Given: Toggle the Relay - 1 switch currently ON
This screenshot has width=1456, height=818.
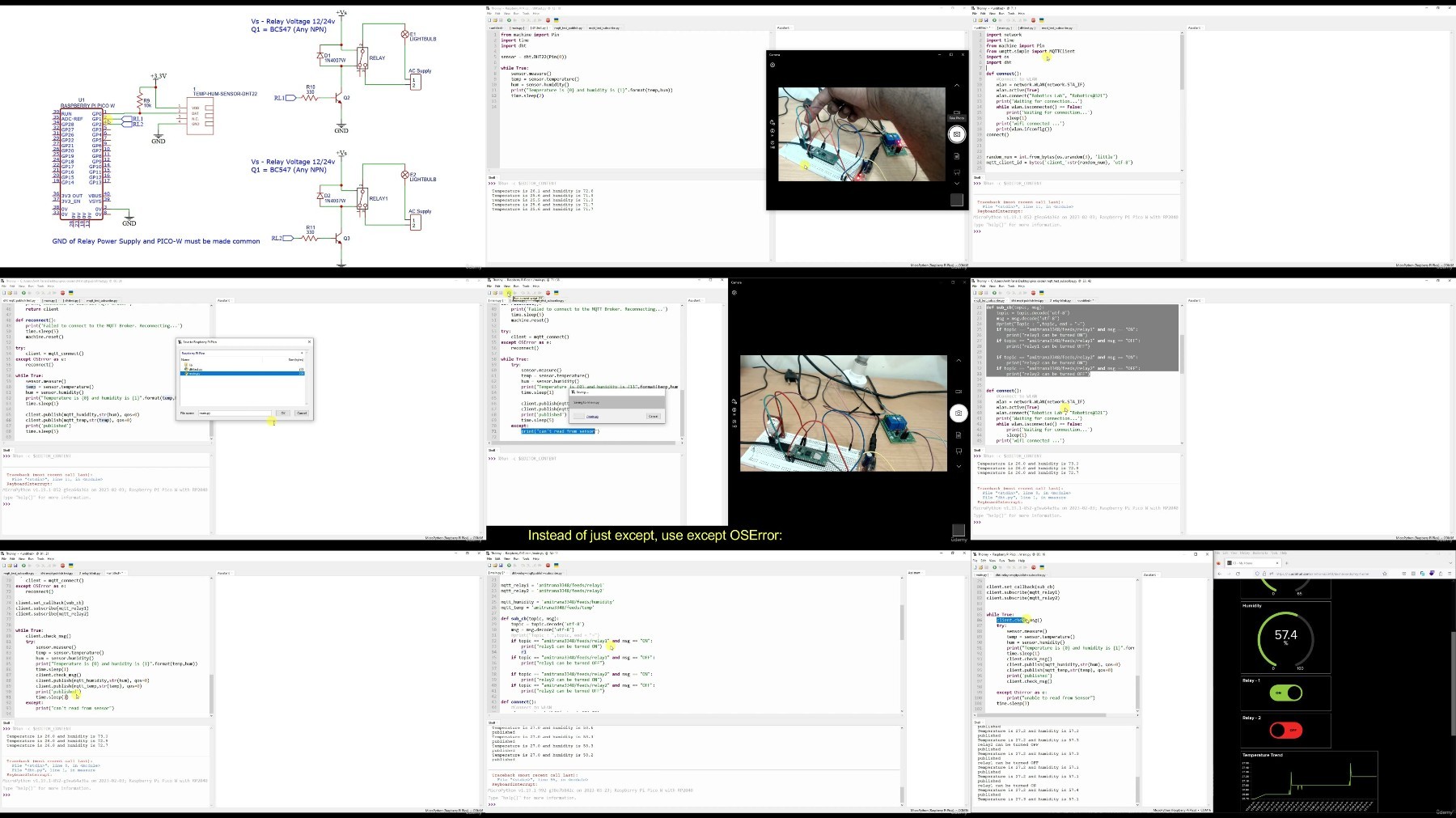Looking at the screenshot, I should pos(1285,693).
